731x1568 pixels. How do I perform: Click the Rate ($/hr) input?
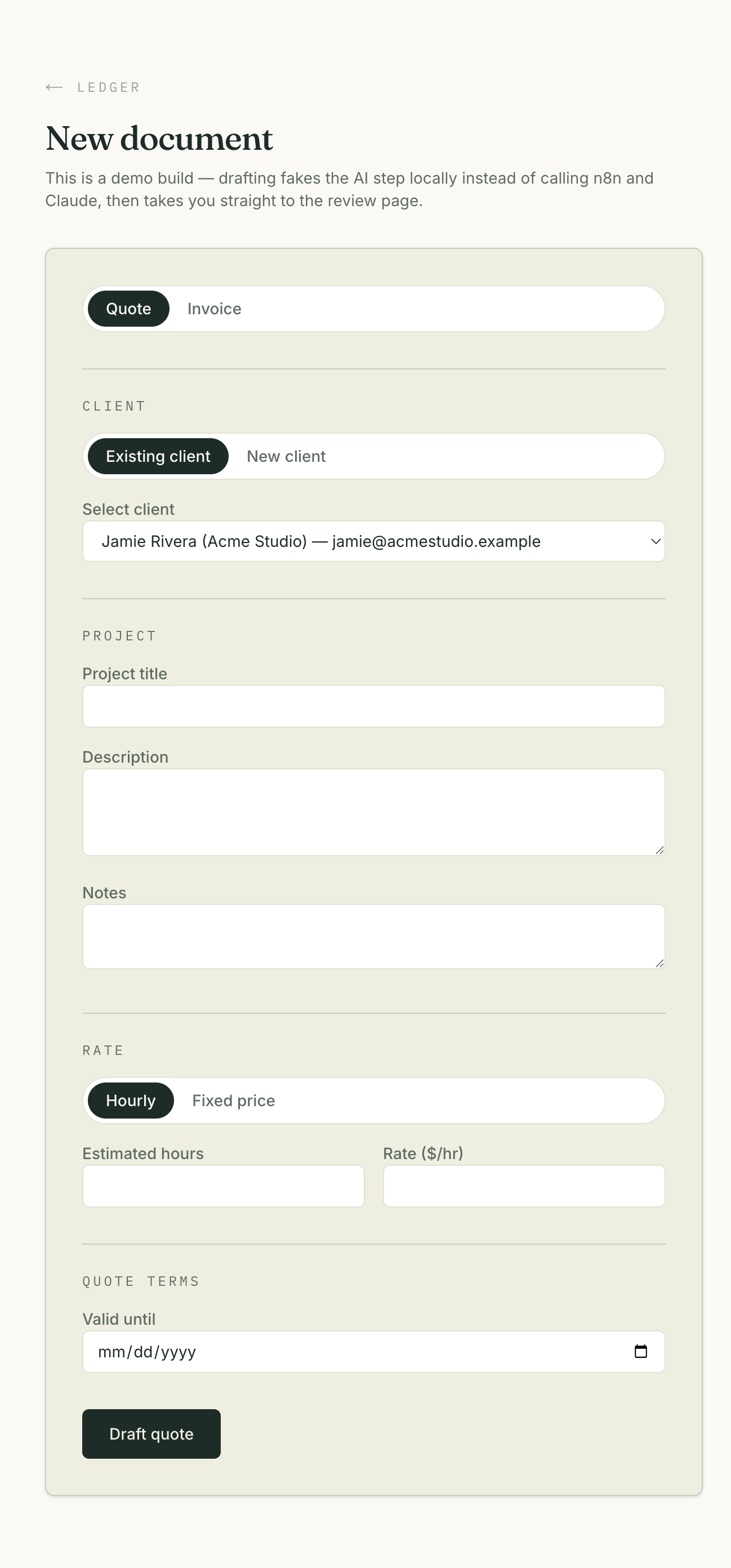point(524,1186)
